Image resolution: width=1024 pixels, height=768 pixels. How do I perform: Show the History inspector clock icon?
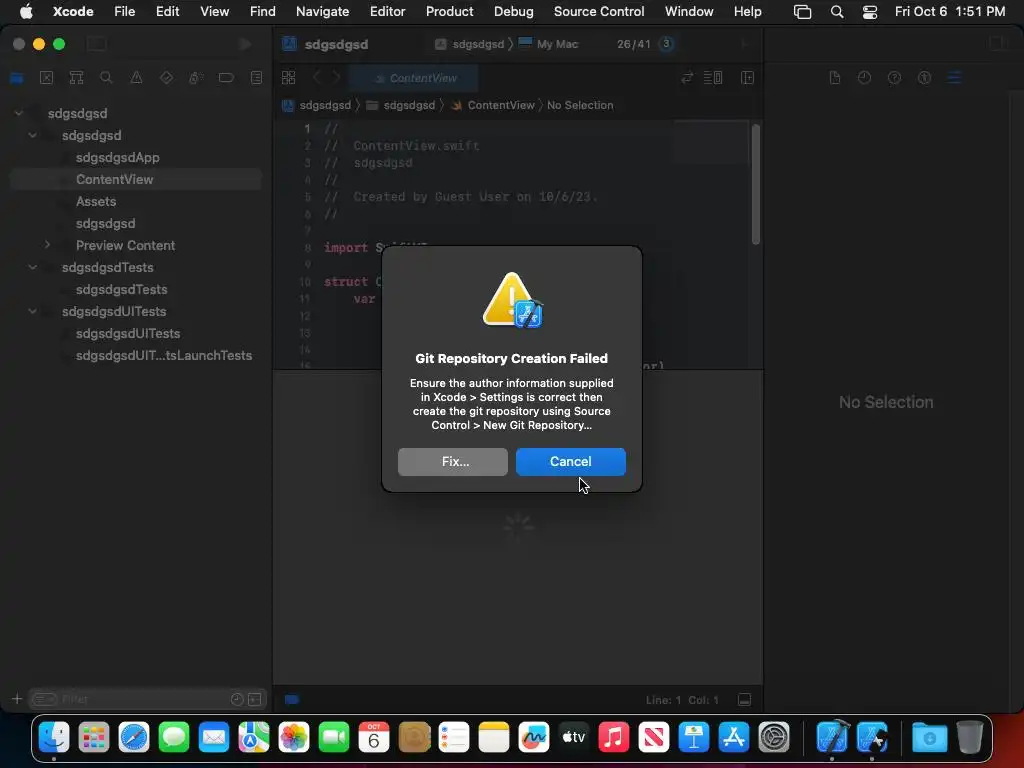[x=864, y=78]
